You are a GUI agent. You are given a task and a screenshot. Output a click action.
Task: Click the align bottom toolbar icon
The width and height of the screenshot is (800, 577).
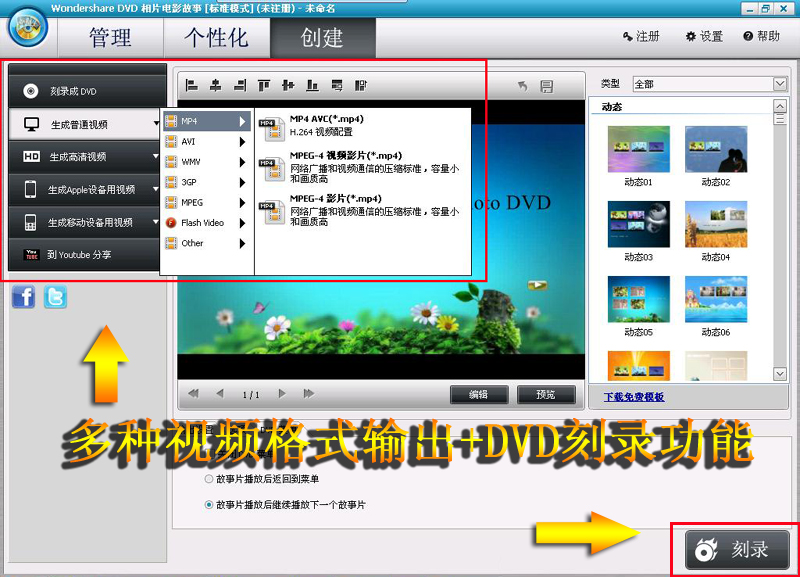pos(312,86)
